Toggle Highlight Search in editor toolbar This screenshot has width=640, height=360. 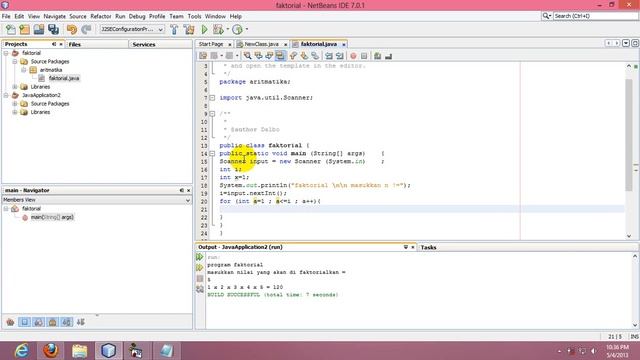click(x=280, y=56)
